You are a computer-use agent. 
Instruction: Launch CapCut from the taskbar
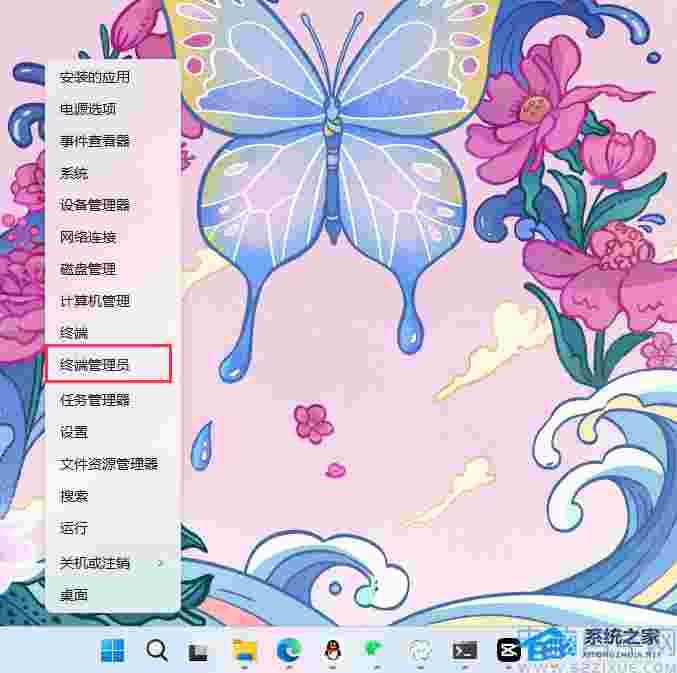509,651
